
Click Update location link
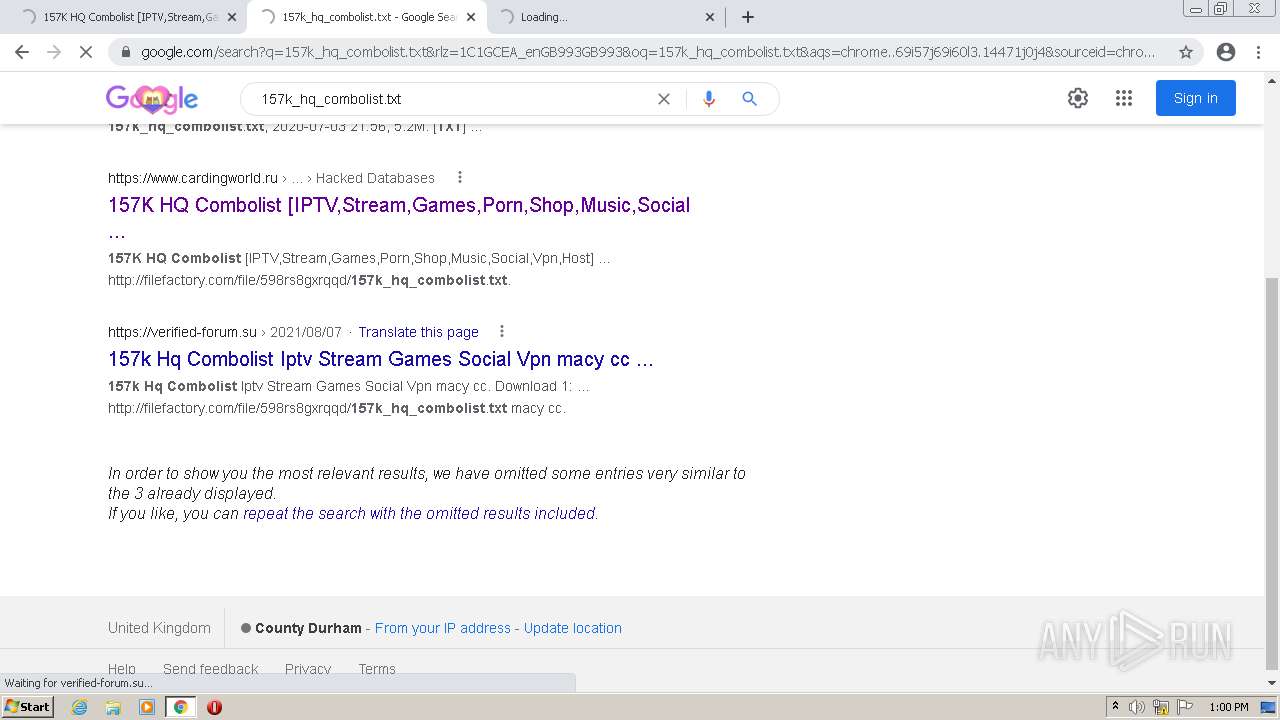tap(573, 628)
